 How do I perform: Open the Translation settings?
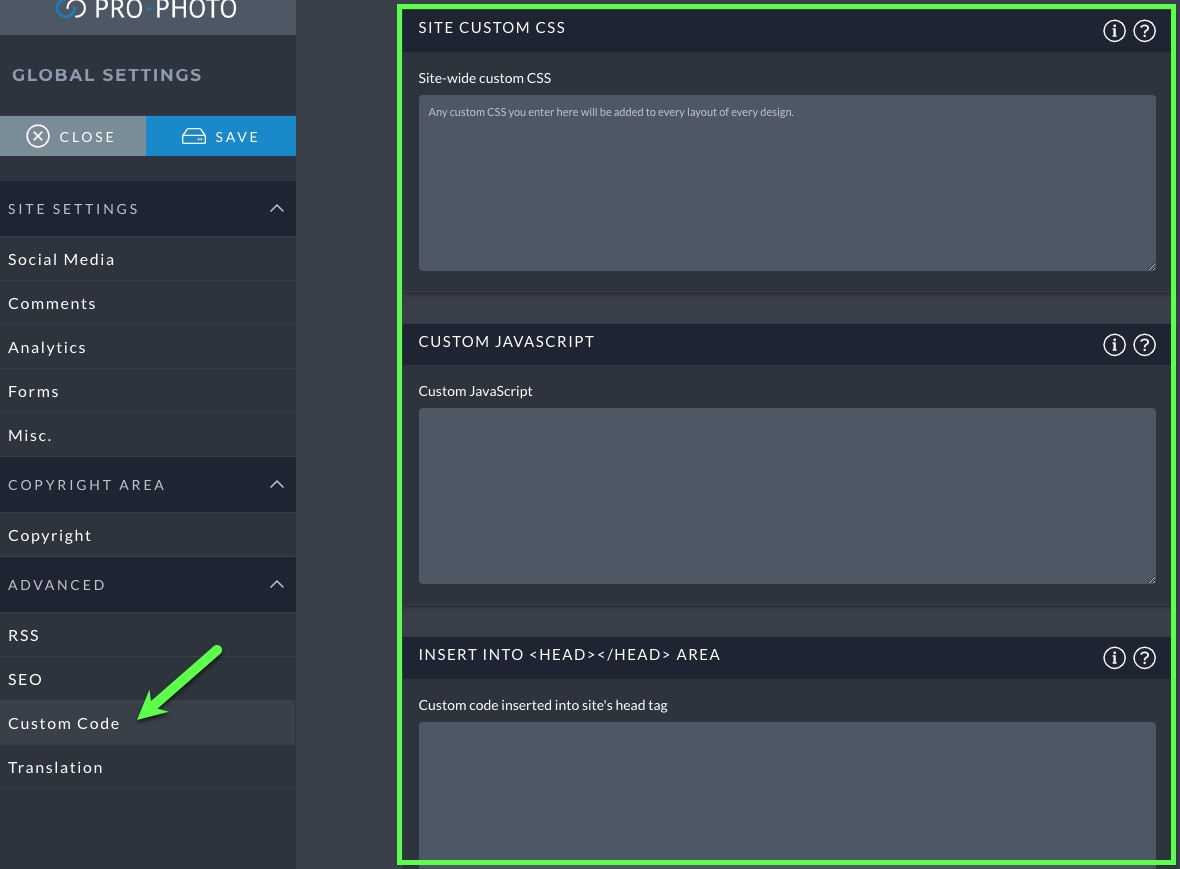(148, 767)
